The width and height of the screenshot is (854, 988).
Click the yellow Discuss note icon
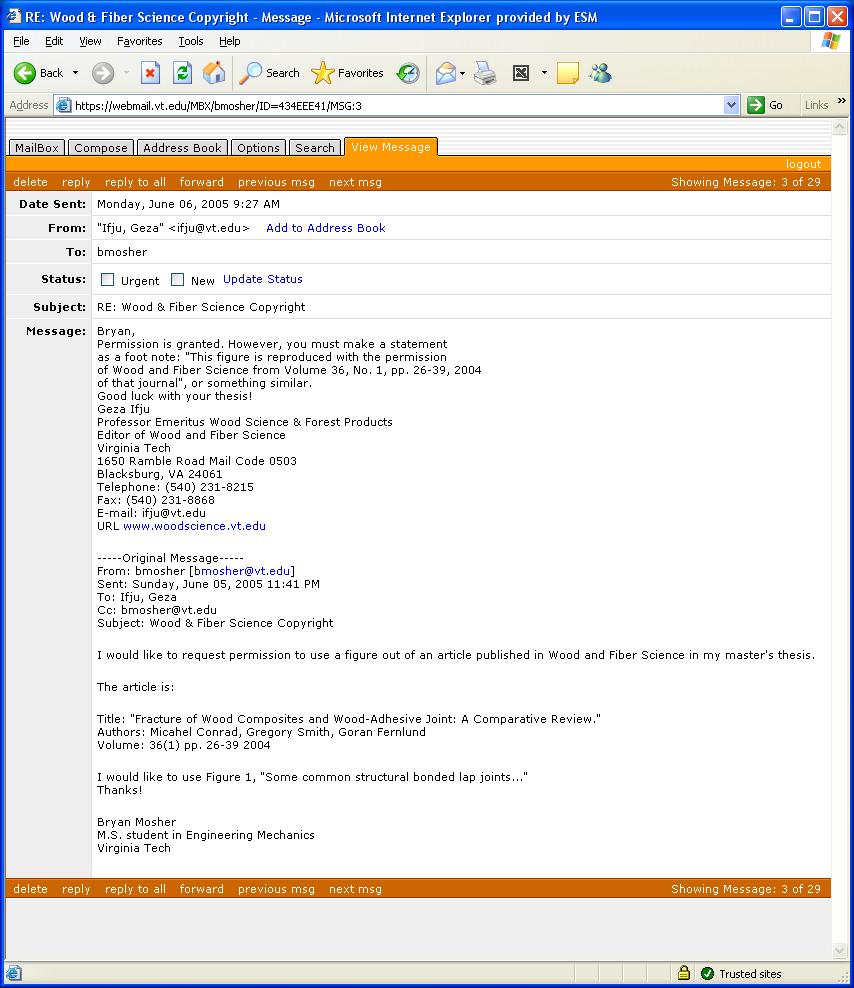click(568, 73)
